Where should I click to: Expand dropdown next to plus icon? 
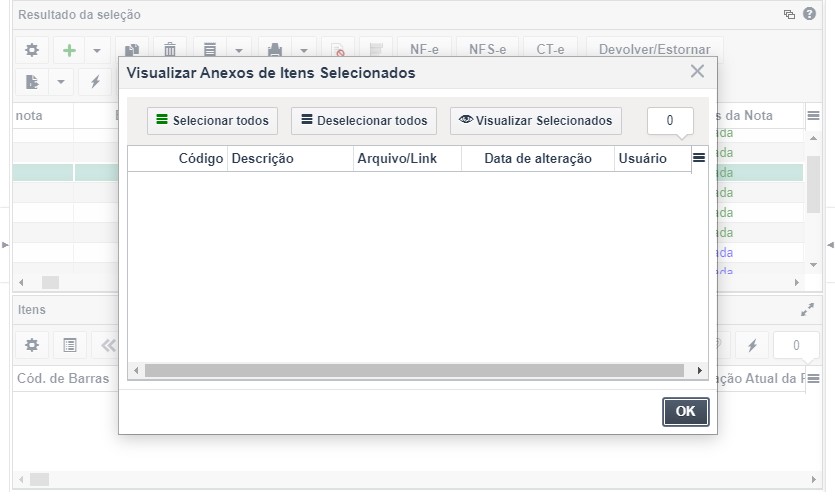point(97,51)
